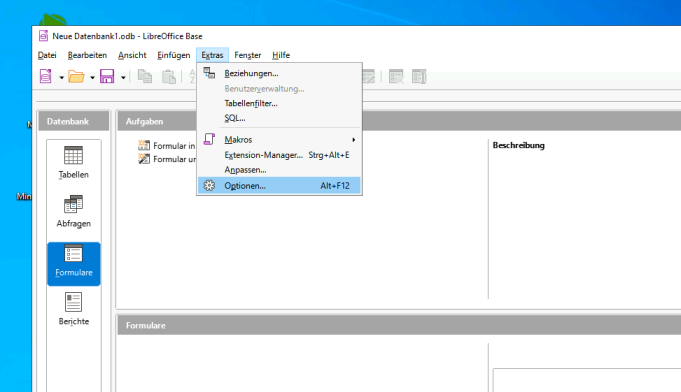Click the Paste clipboard icon
681x392 pixels.
tap(169, 76)
